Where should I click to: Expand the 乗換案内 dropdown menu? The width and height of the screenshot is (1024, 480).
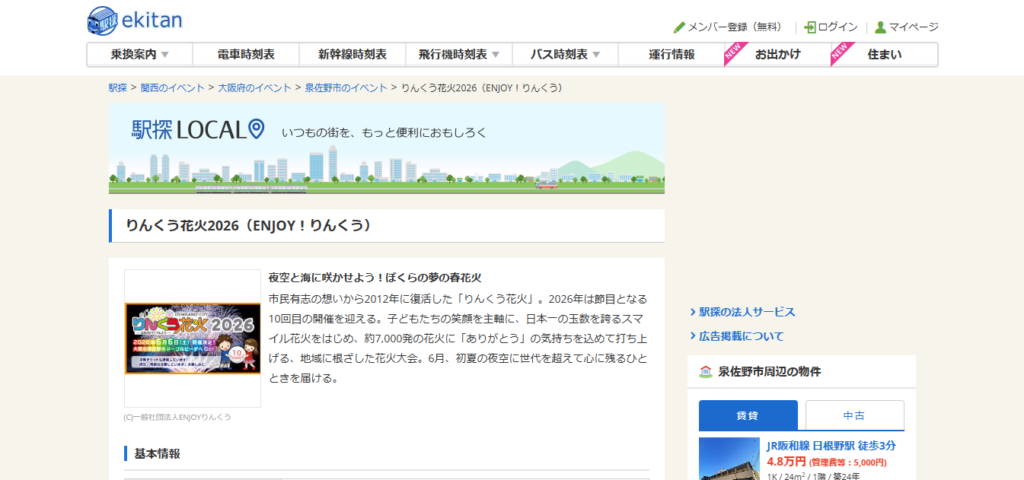click(x=164, y=55)
